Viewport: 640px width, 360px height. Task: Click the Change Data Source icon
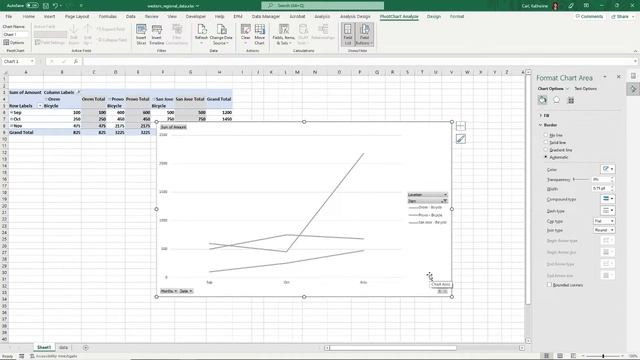[x=221, y=34]
